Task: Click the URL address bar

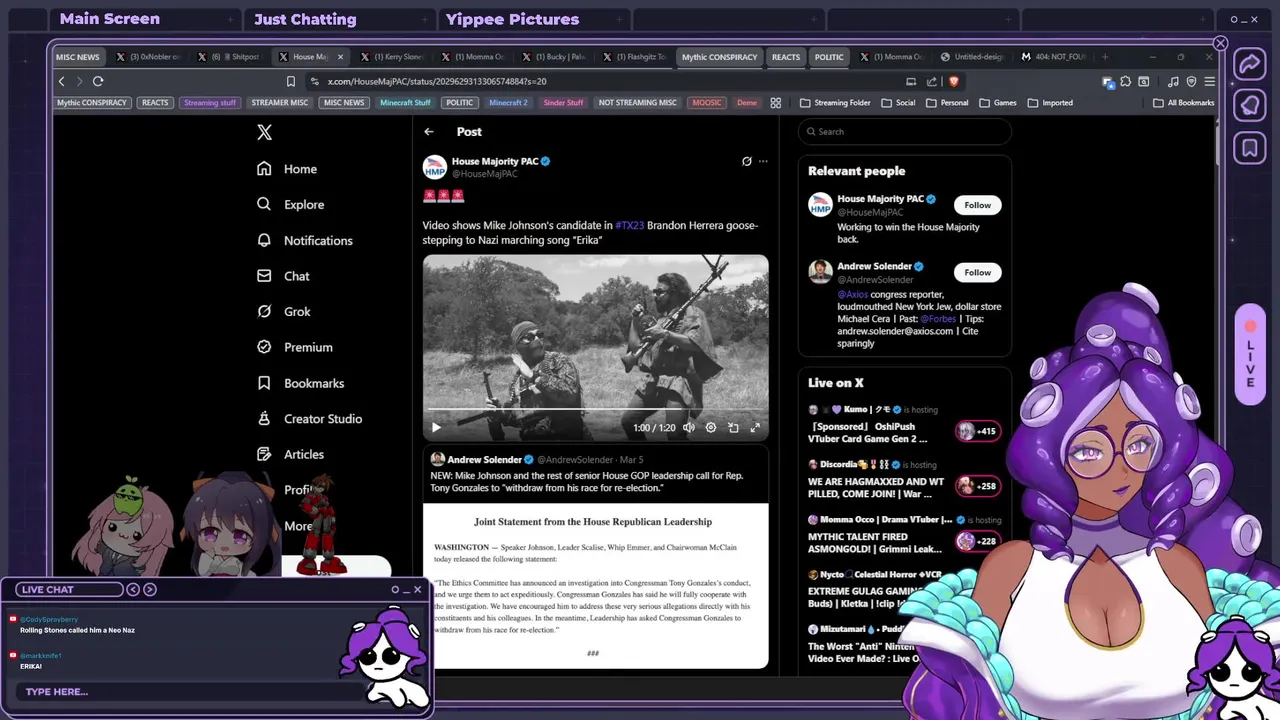Action: [x=600, y=81]
